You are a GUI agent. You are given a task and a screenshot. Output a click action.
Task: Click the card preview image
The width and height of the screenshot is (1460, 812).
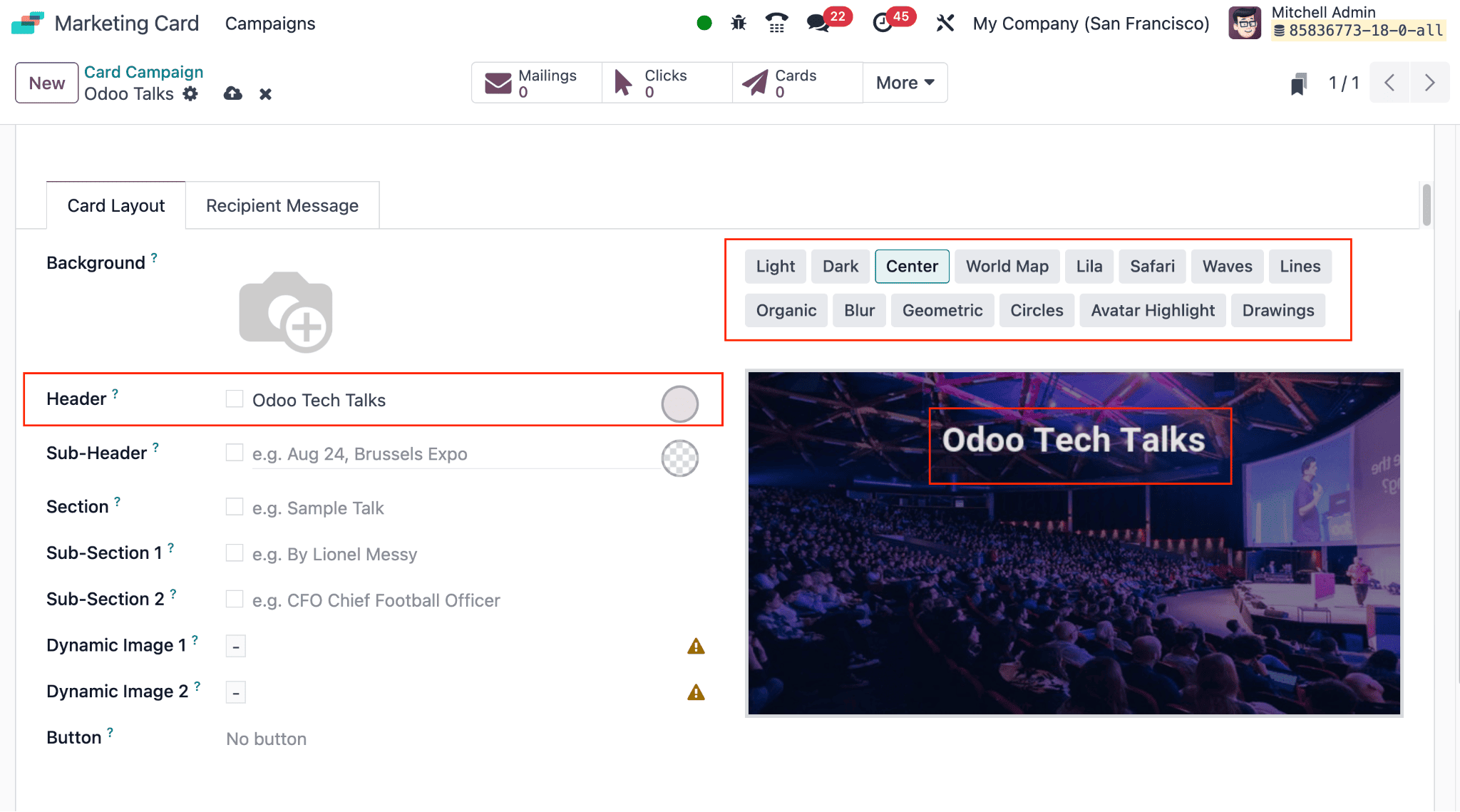tap(1074, 543)
